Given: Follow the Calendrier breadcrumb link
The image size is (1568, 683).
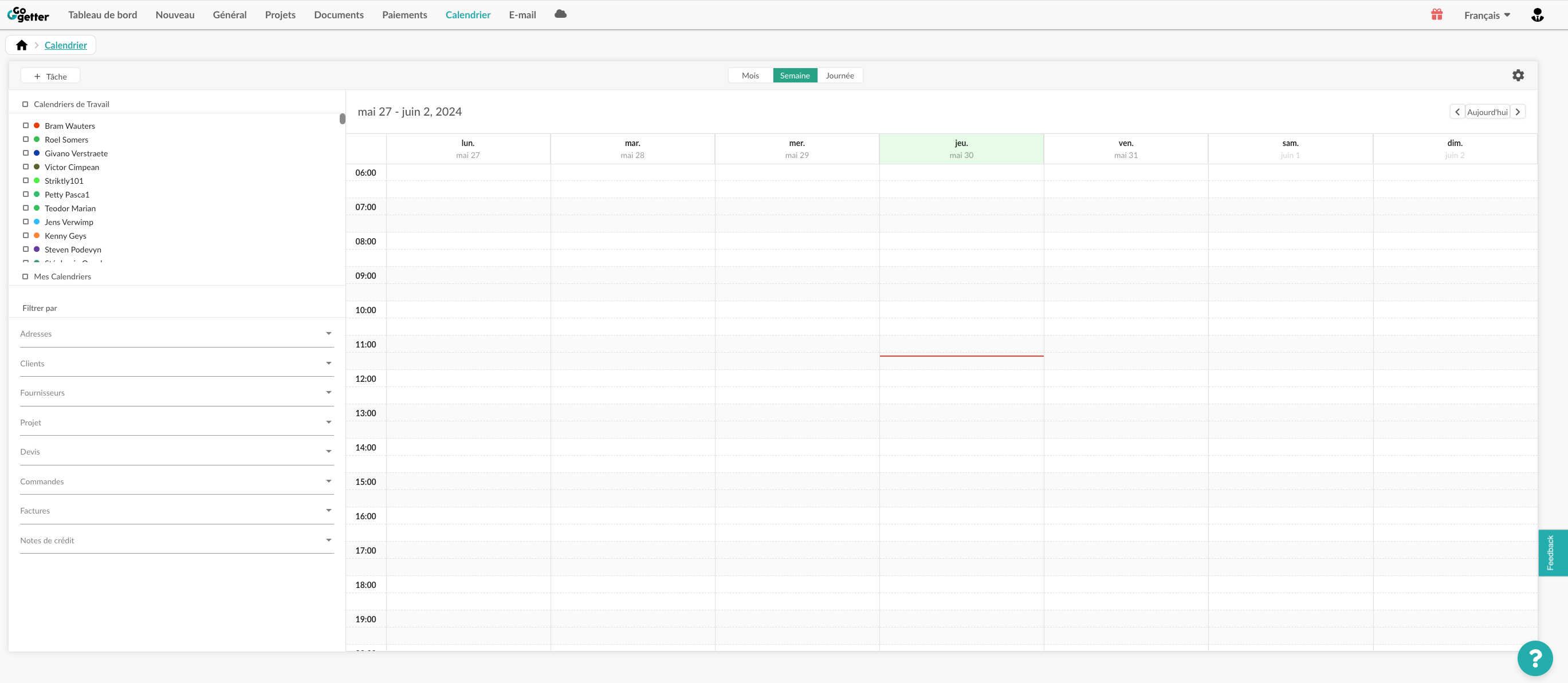Looking at the screenshot, I should (x=66, y=45).
